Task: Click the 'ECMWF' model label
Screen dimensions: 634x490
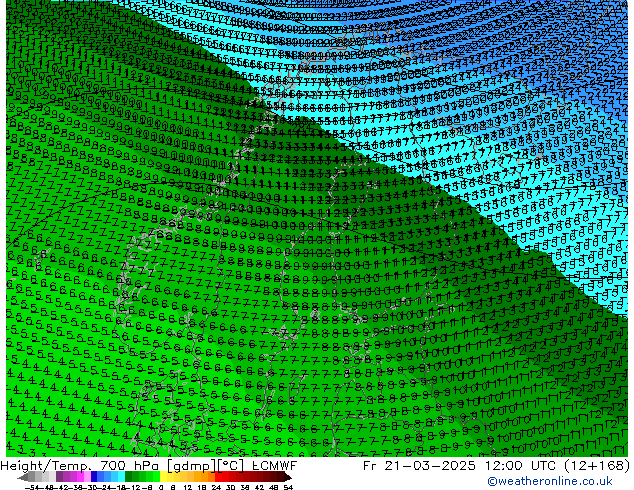Action: coord(275,466)
